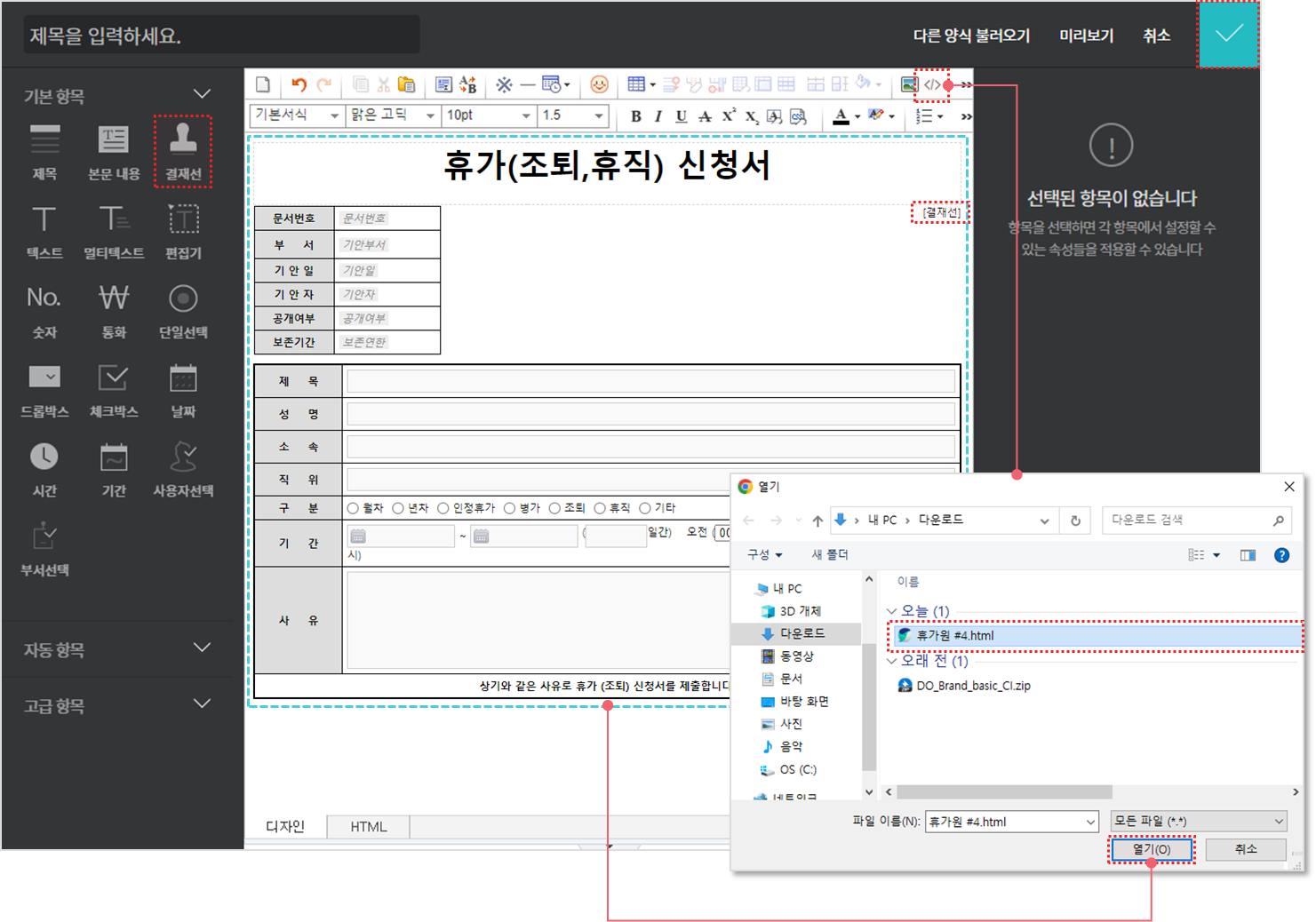Select the 결재선 approval line item

[x=183, y=151]
